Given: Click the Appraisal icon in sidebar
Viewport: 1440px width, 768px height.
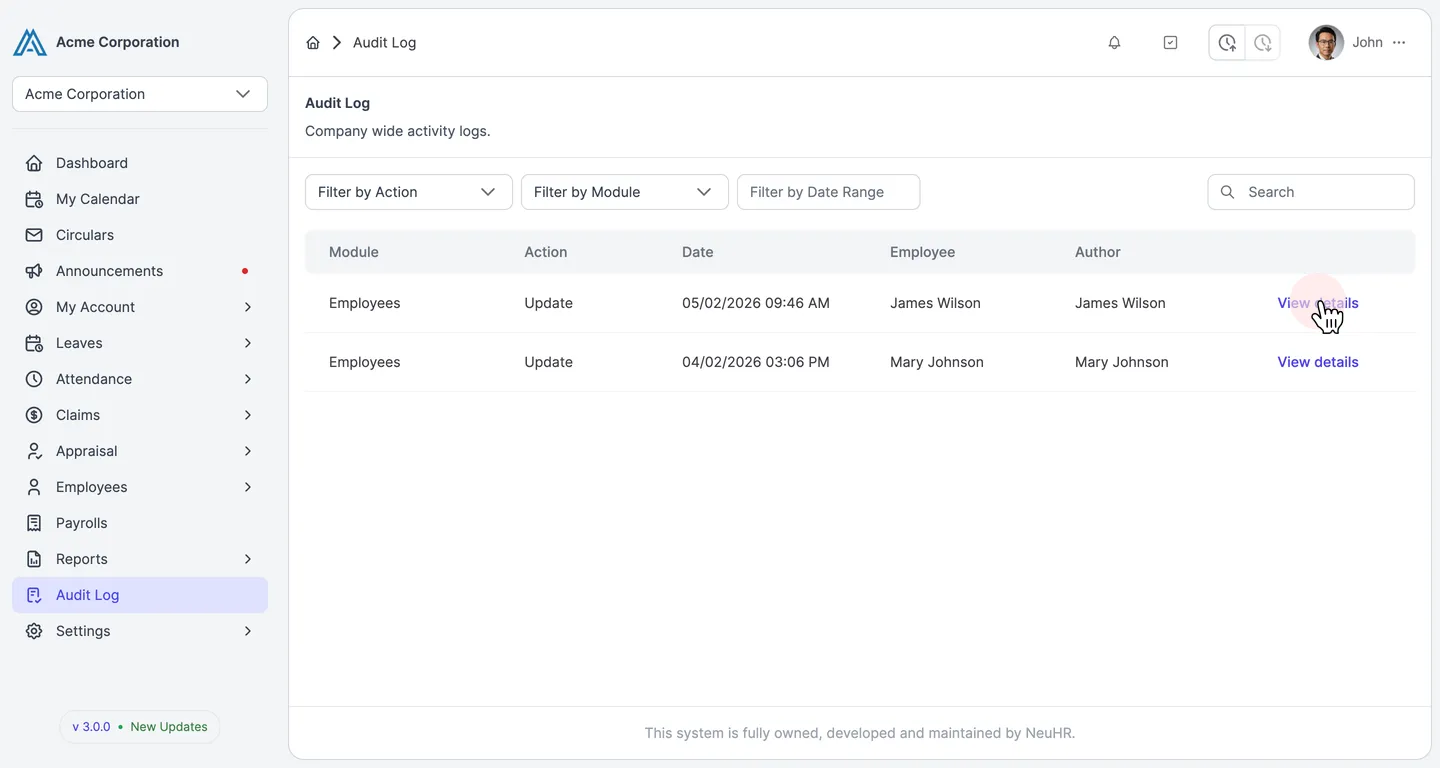Looking at the screenshot, I should click(x=34, y=451).
